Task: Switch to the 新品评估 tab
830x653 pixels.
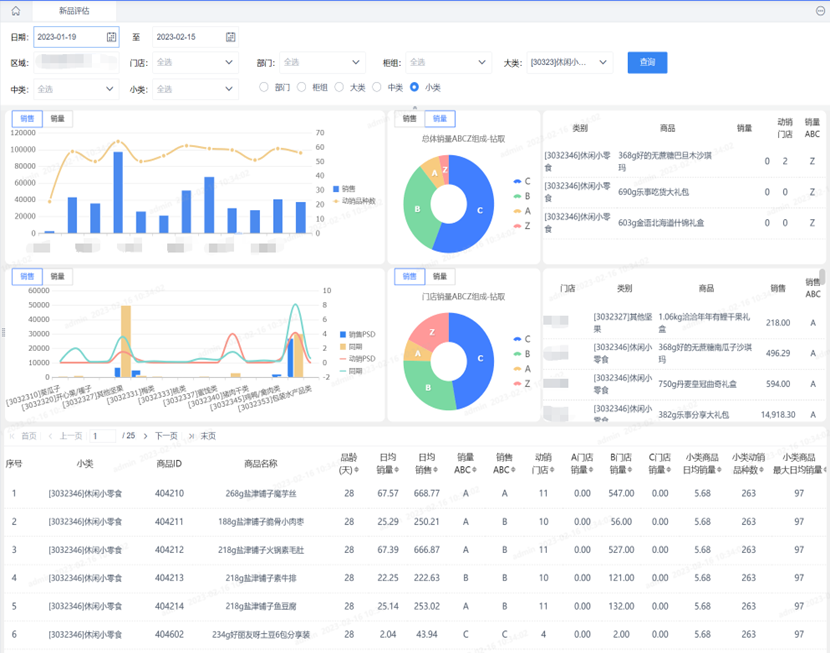Action: [x=73, y=10]
